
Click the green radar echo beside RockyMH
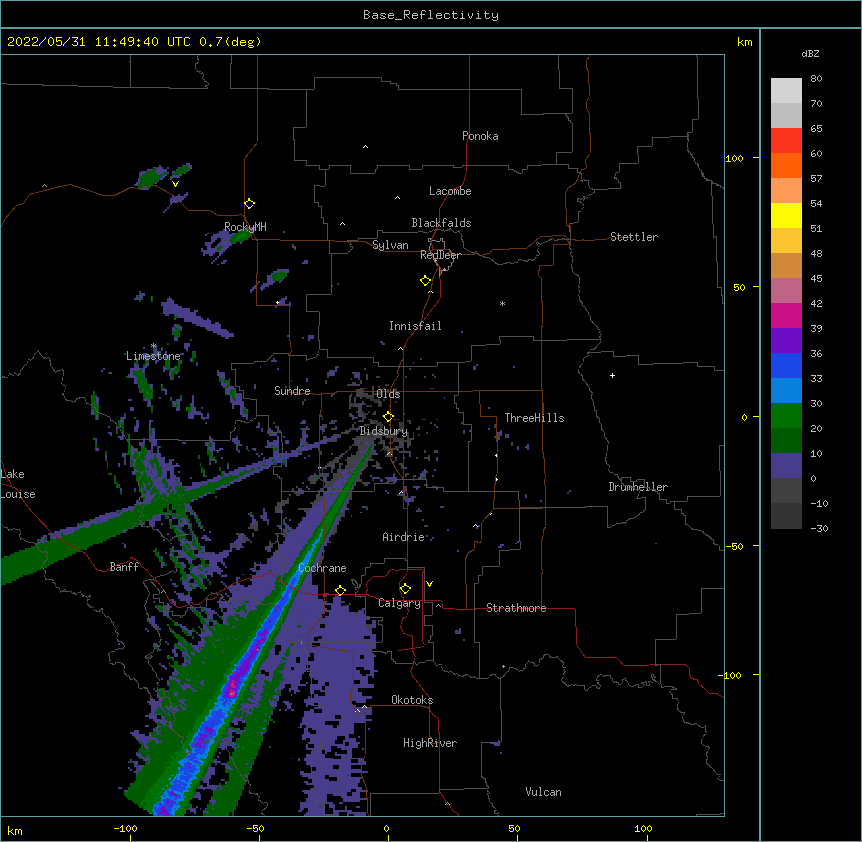click(x=240, y=237)
